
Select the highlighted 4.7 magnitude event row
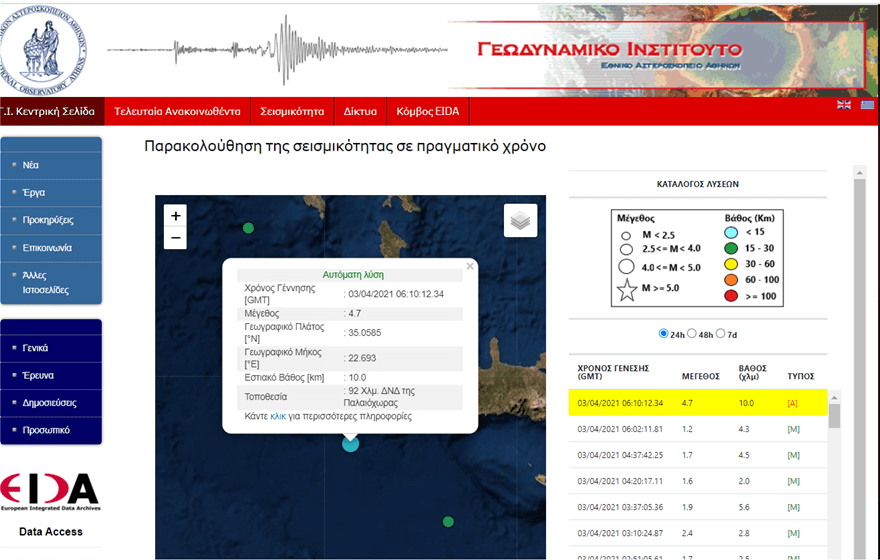click(697, 402)
